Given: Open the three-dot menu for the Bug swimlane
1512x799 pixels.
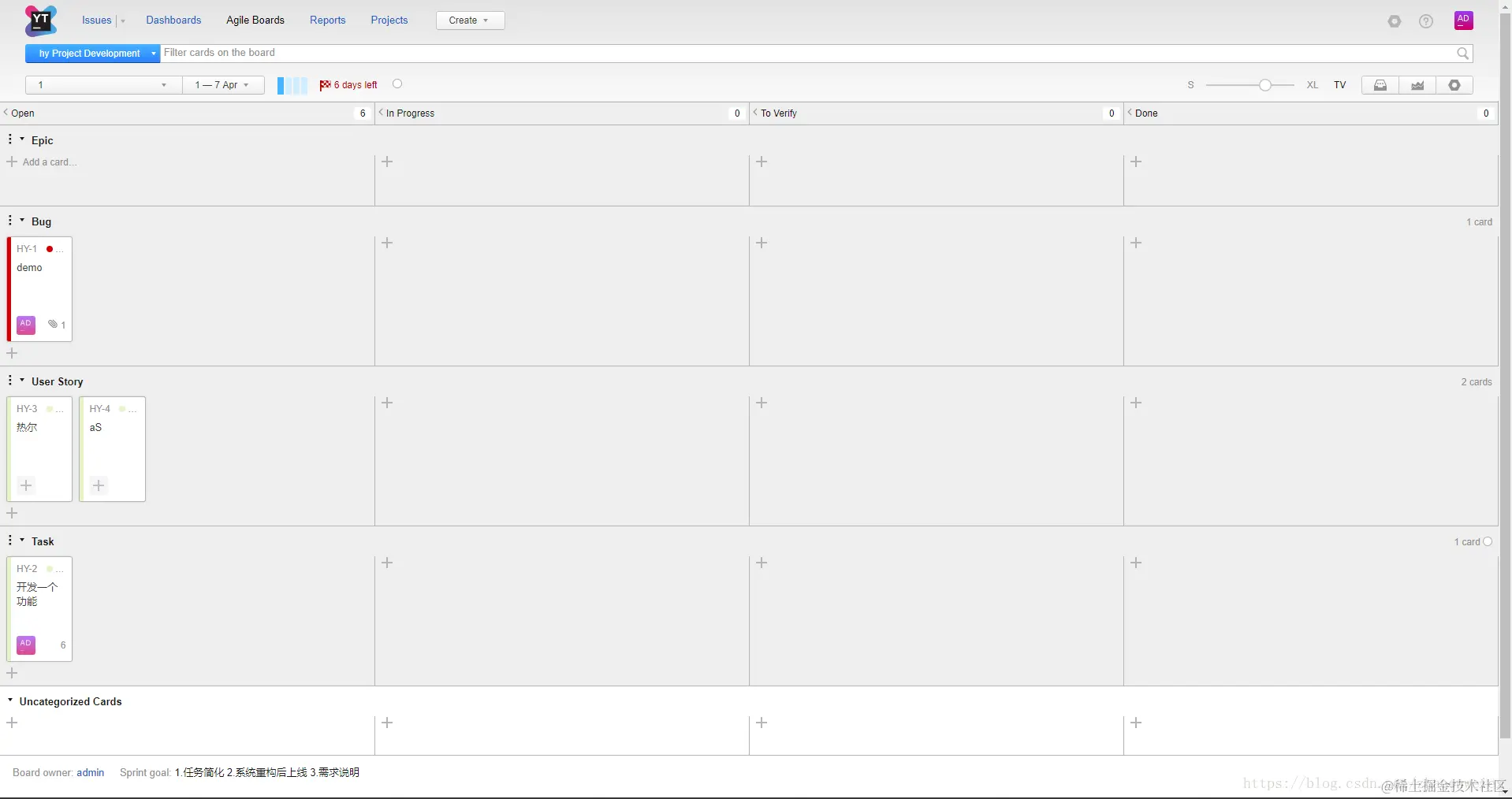Looking at the screenshot, I should coord(9,221).
